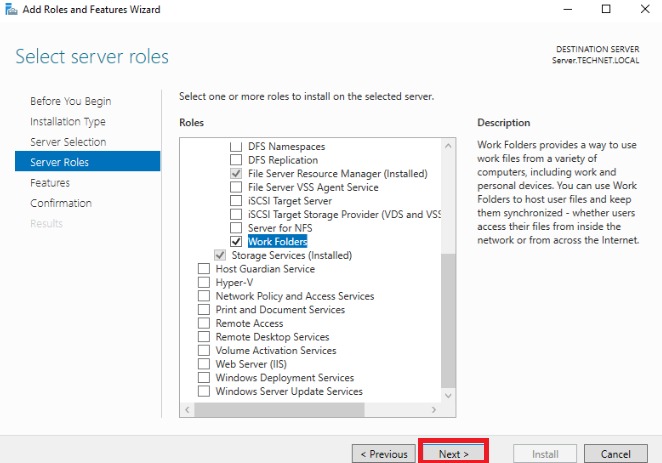Go to Before You Begin step
This screenshot has width=662, height=463.
click(x=71, y=101)
